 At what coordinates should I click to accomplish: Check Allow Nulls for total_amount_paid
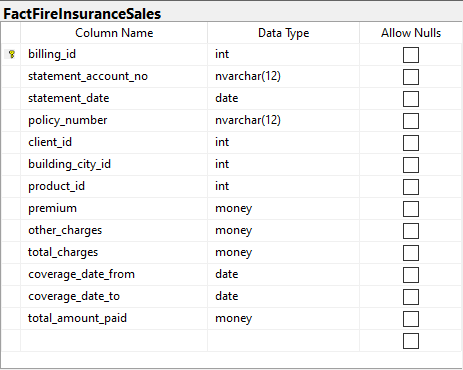[411, 319]
